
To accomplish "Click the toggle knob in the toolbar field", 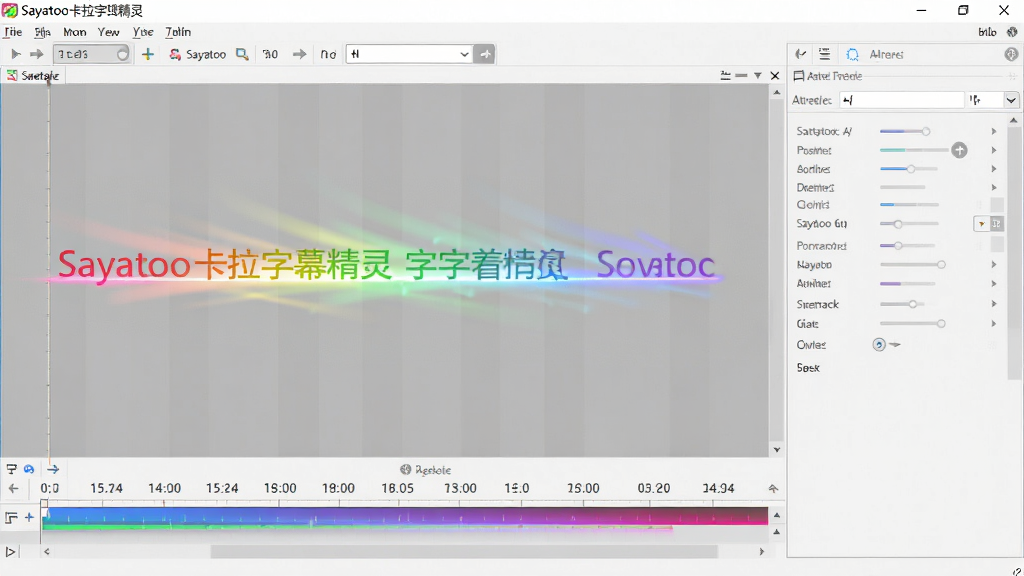I will click(123, 54).
